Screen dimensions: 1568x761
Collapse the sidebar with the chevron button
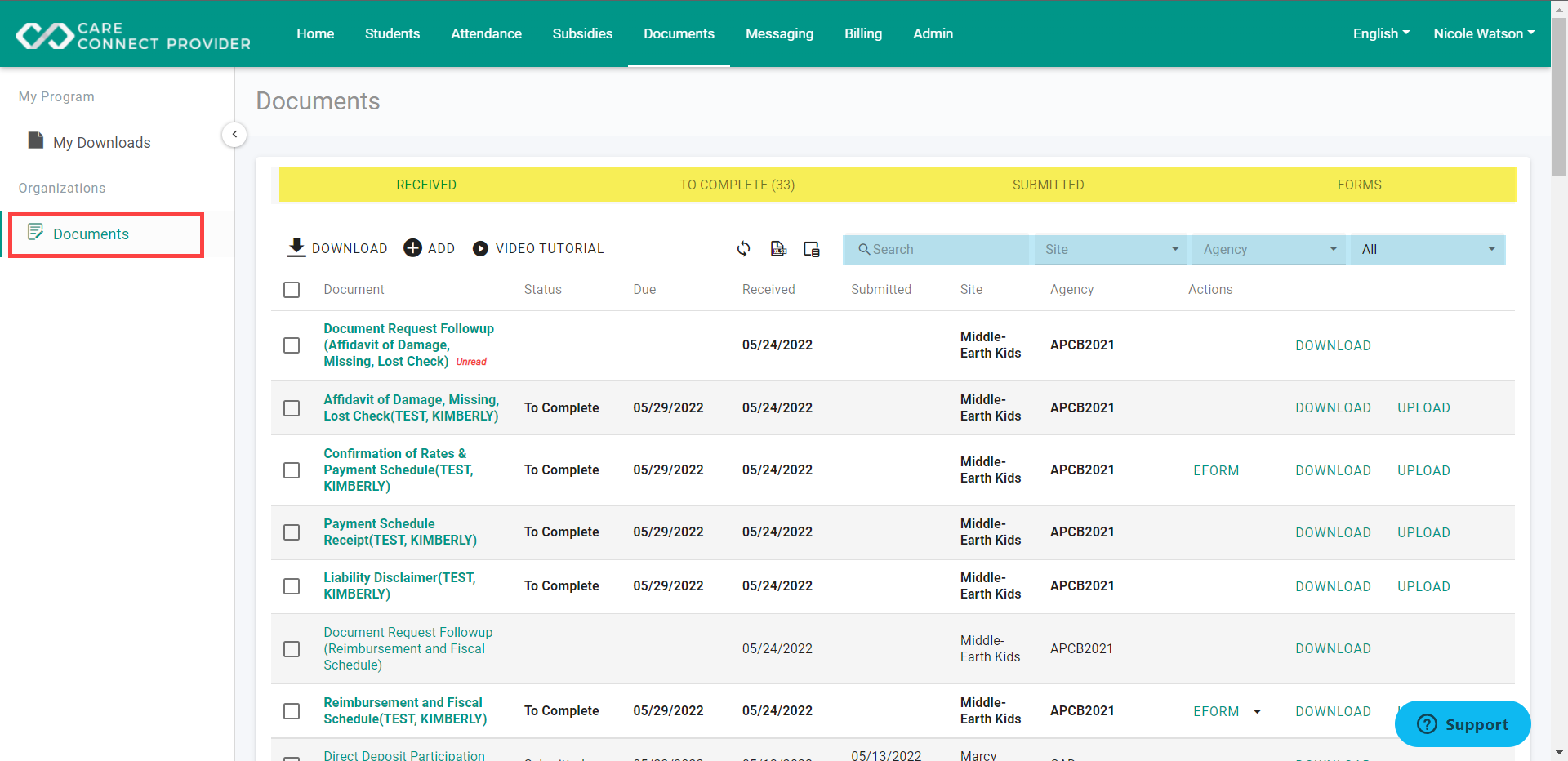(x=234, y=134)
